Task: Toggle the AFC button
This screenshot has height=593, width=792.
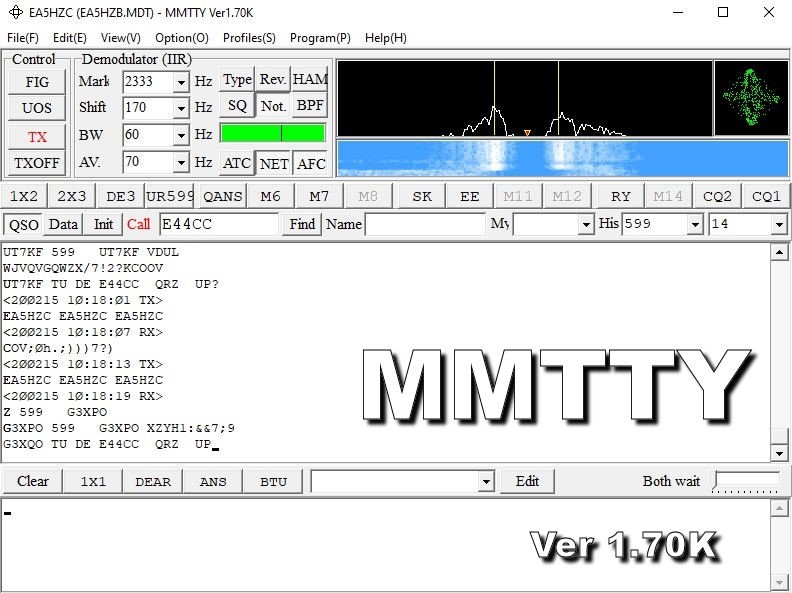Action: (x=310, y=164)
